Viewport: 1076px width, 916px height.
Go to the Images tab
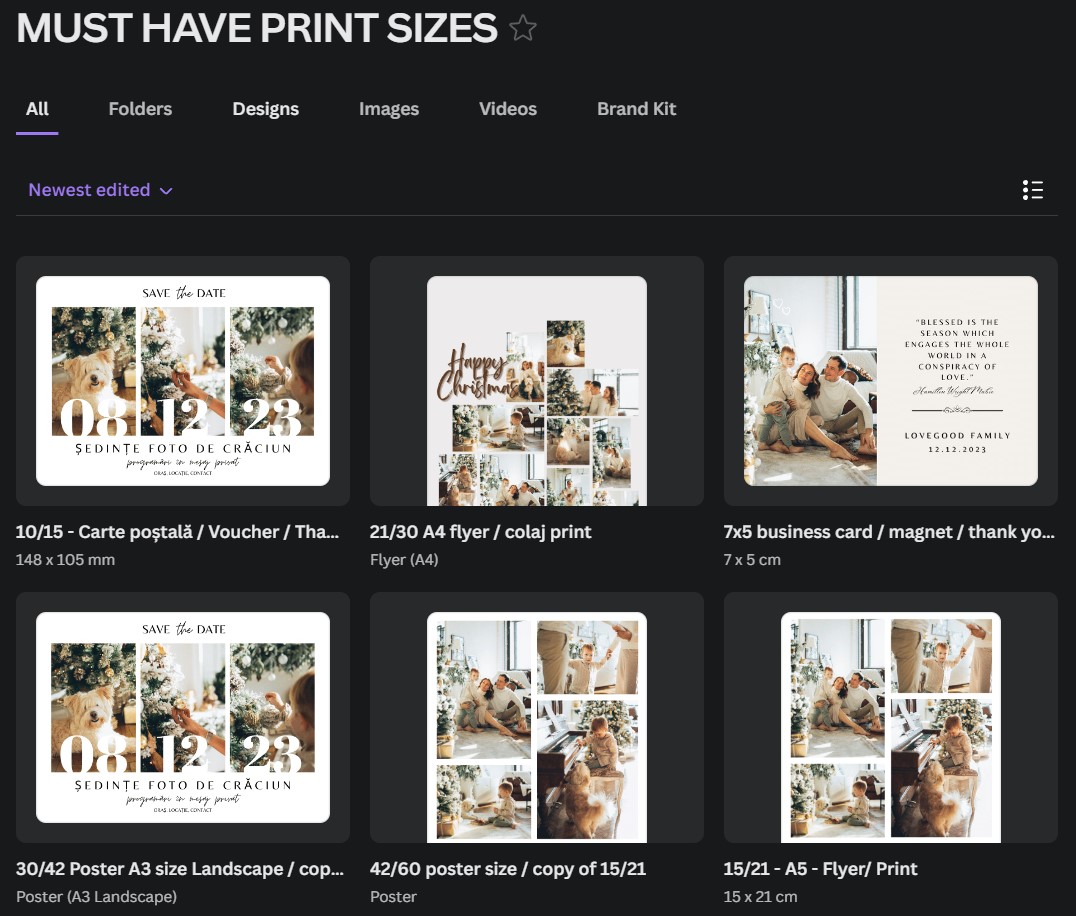388,109
